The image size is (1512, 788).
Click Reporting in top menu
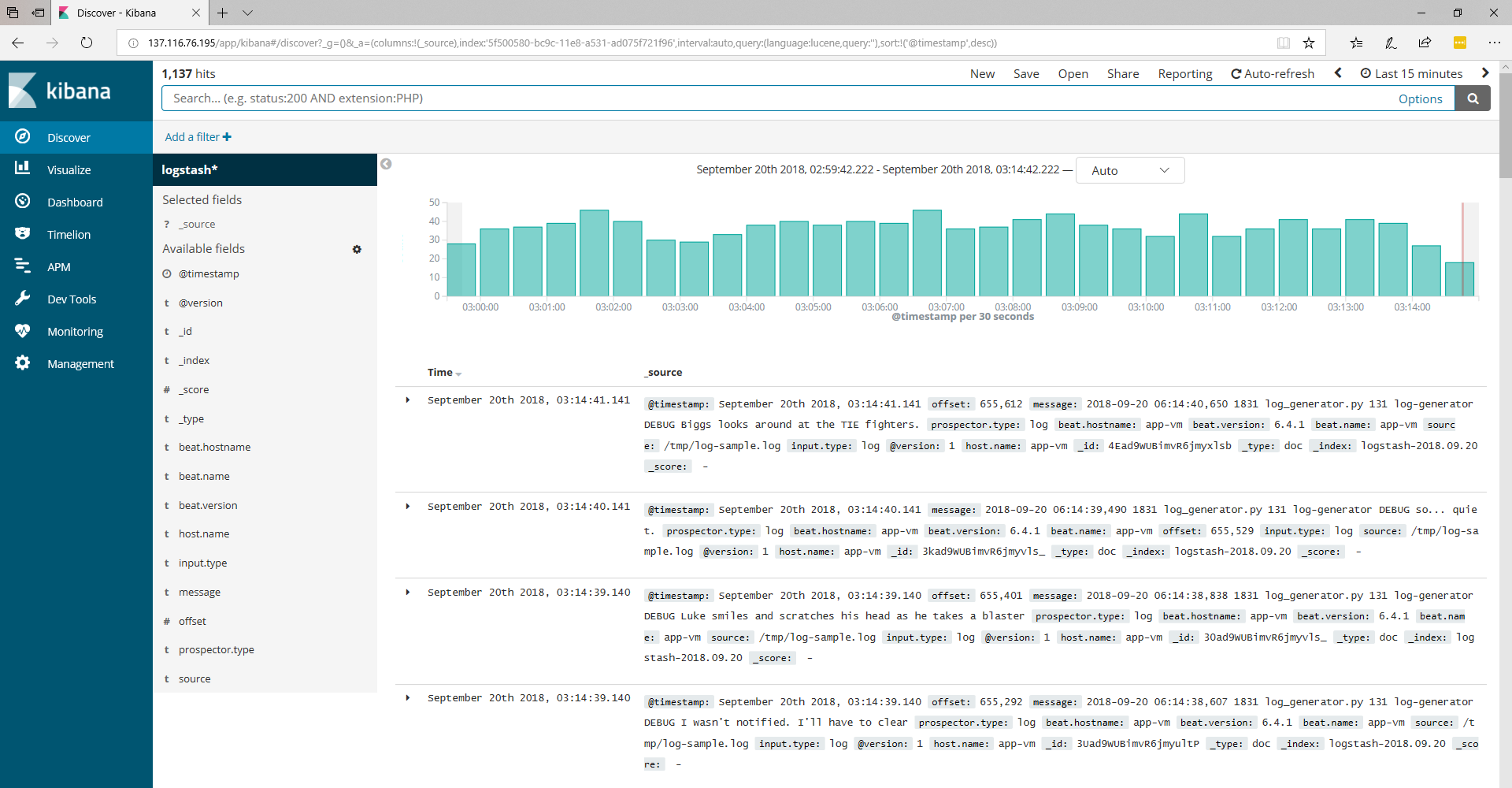[1185, 73]
